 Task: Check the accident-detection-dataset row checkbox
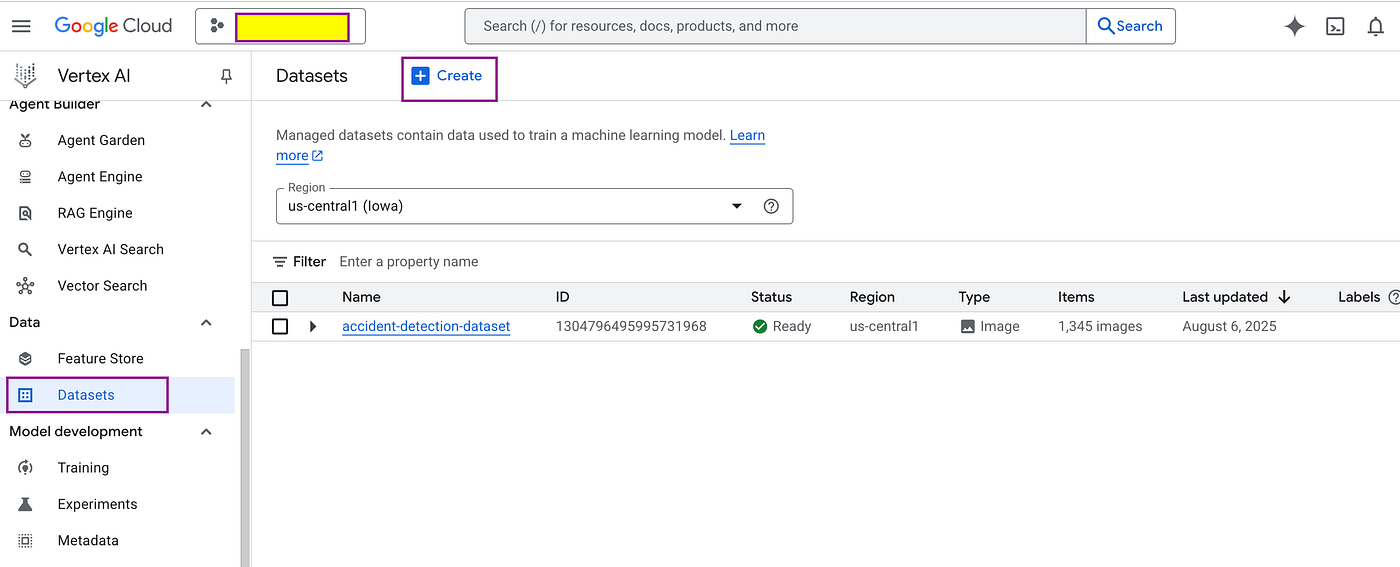[280, 326]
